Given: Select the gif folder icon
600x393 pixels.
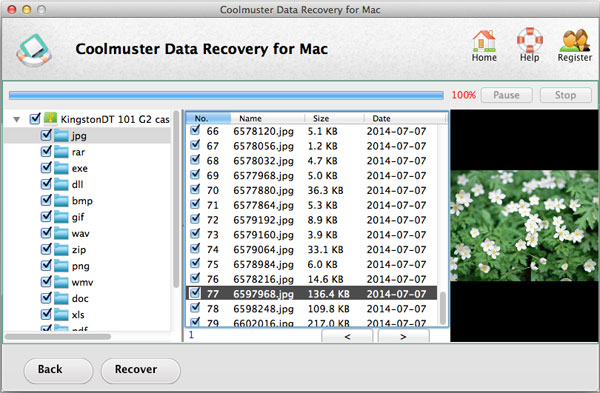Looking at the screenshot, I should point(61,217).
